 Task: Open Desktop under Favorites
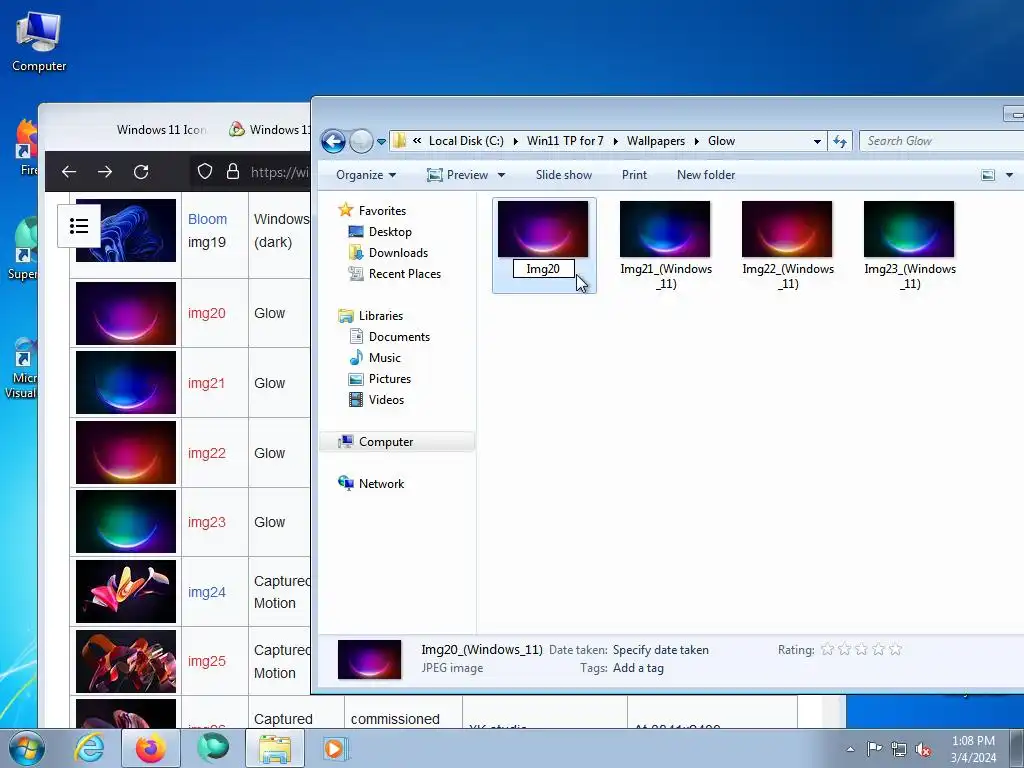coord(380,232)
